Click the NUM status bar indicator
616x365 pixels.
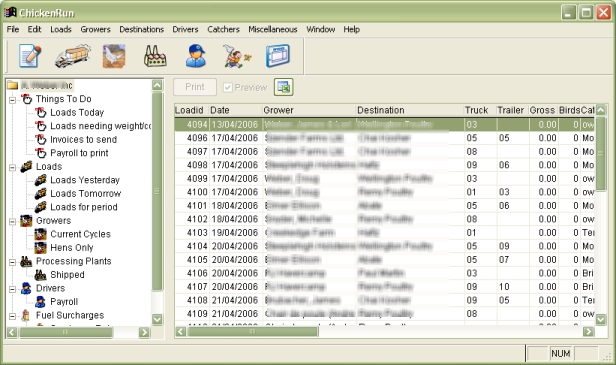561,354
